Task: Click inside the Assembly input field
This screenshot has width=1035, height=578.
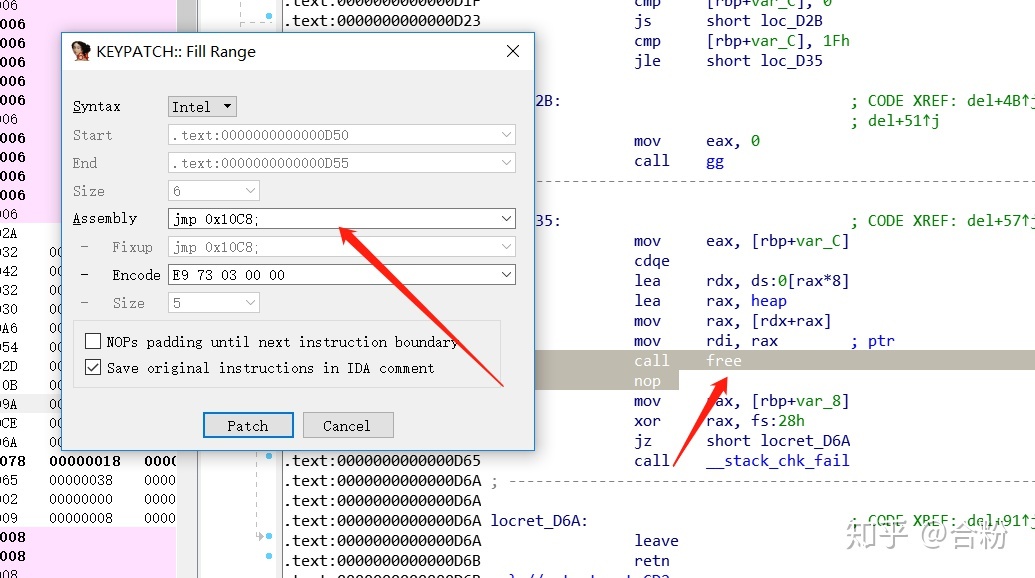Action: 300,218
